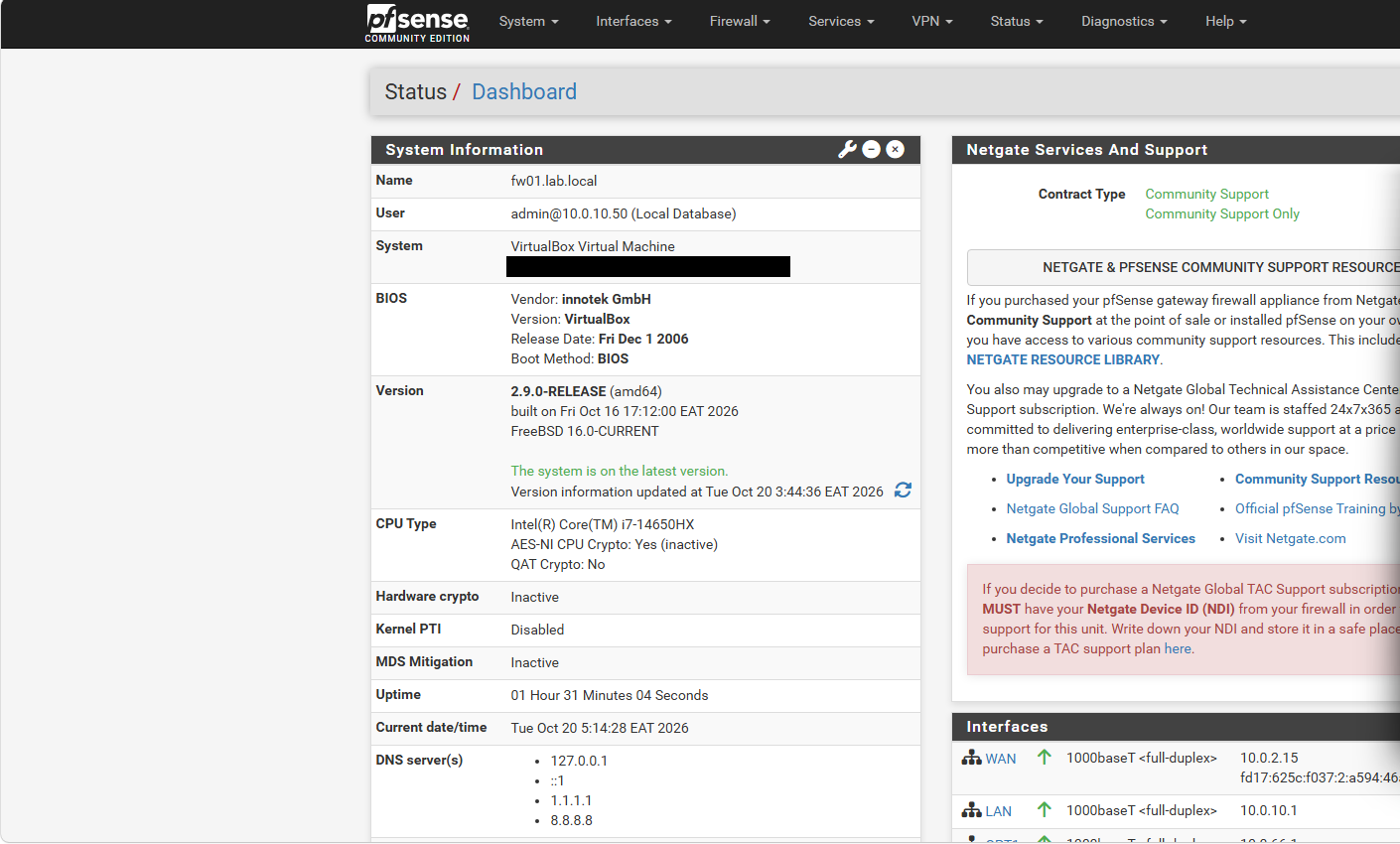Click DNS server entry 8.8.8.8

(x=571, y=820)
